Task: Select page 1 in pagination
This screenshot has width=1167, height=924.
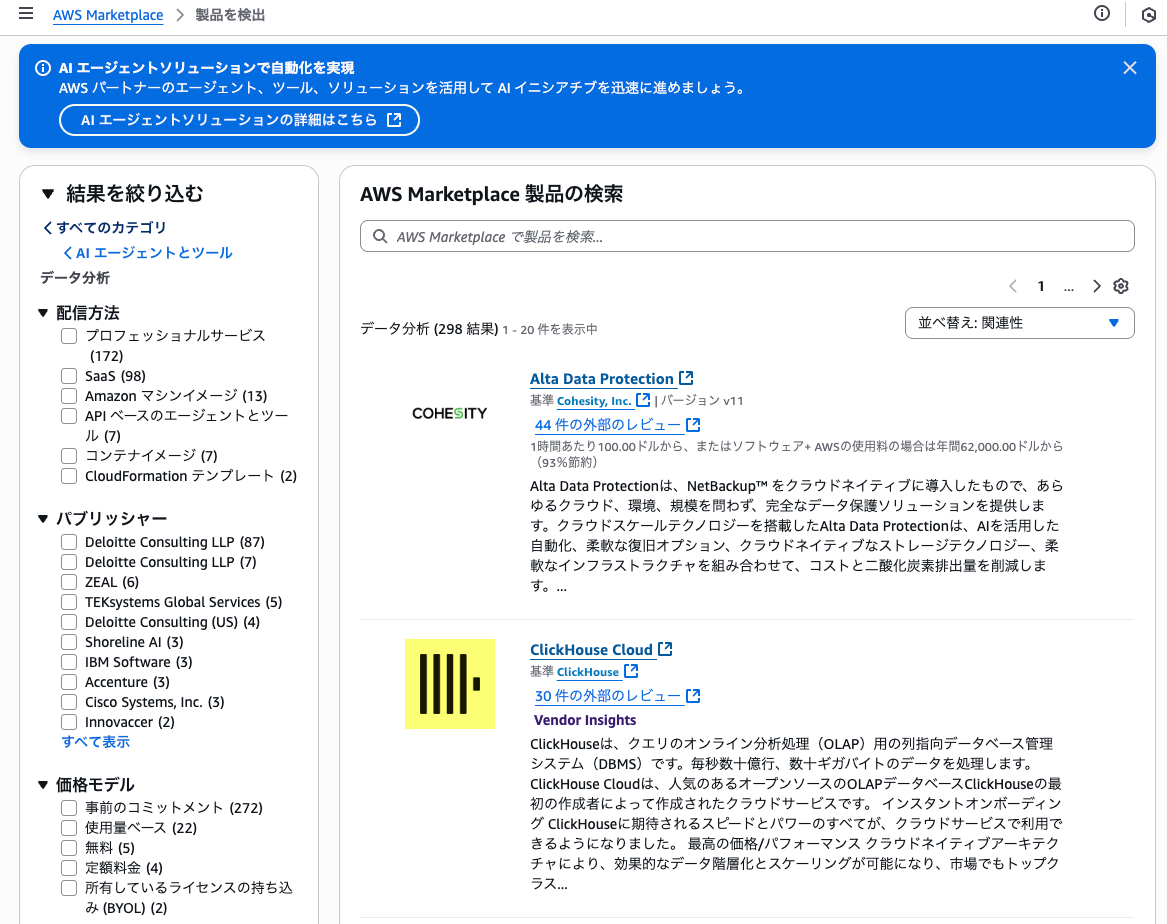Action: (1040, 286)
